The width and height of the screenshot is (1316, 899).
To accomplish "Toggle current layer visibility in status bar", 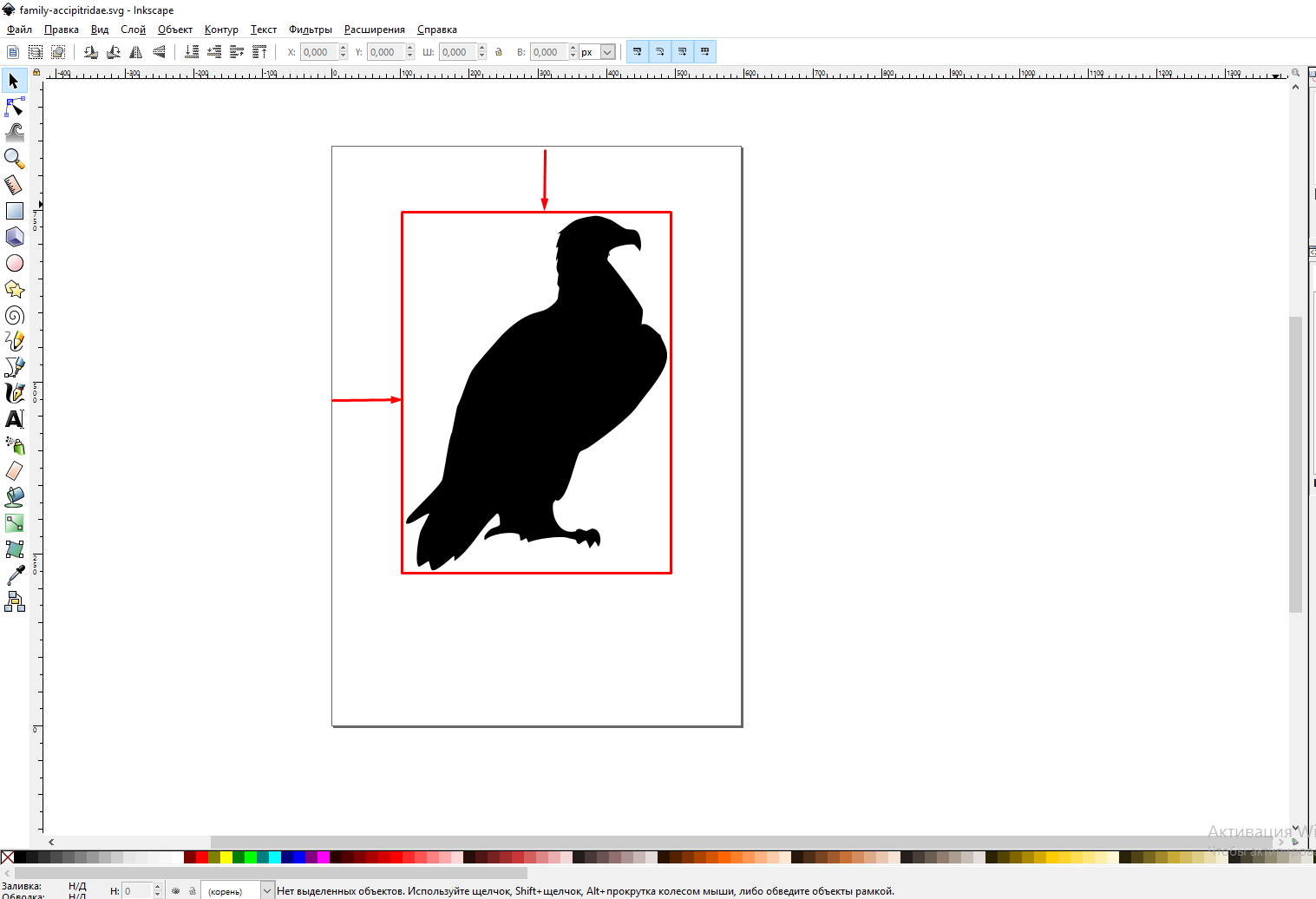I will (x=176, y=890).
